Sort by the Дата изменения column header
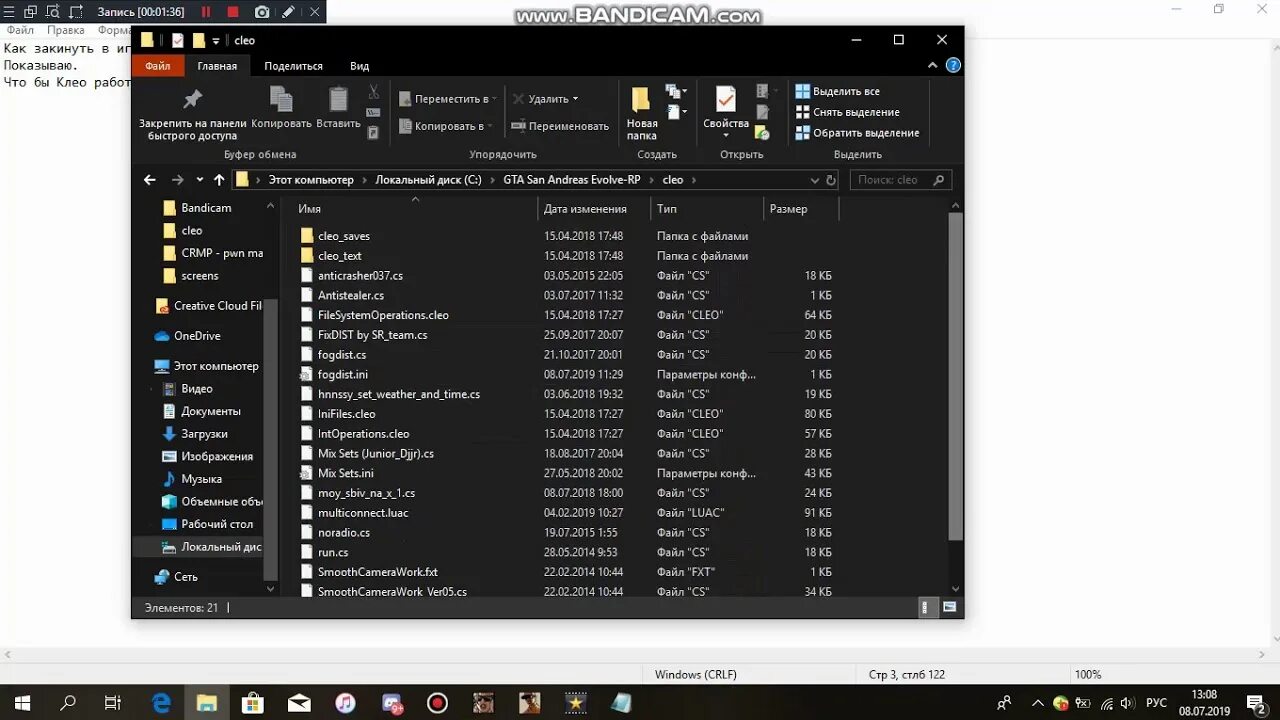 click(x=585, y=209)
